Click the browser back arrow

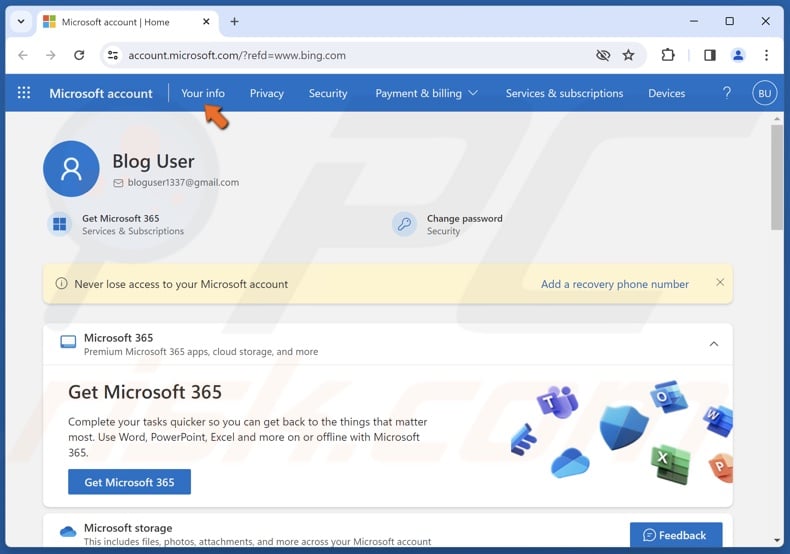[23, 55]
